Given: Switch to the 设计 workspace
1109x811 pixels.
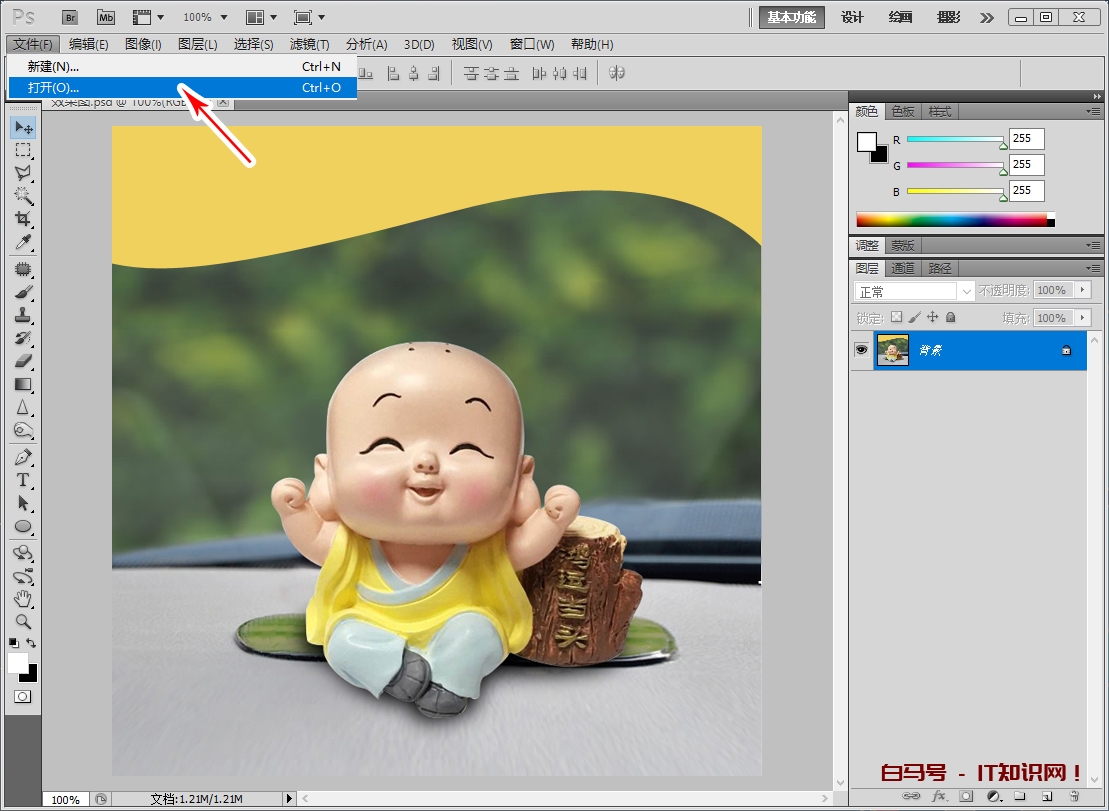Looking at the screenshot, I should point(852,17).
